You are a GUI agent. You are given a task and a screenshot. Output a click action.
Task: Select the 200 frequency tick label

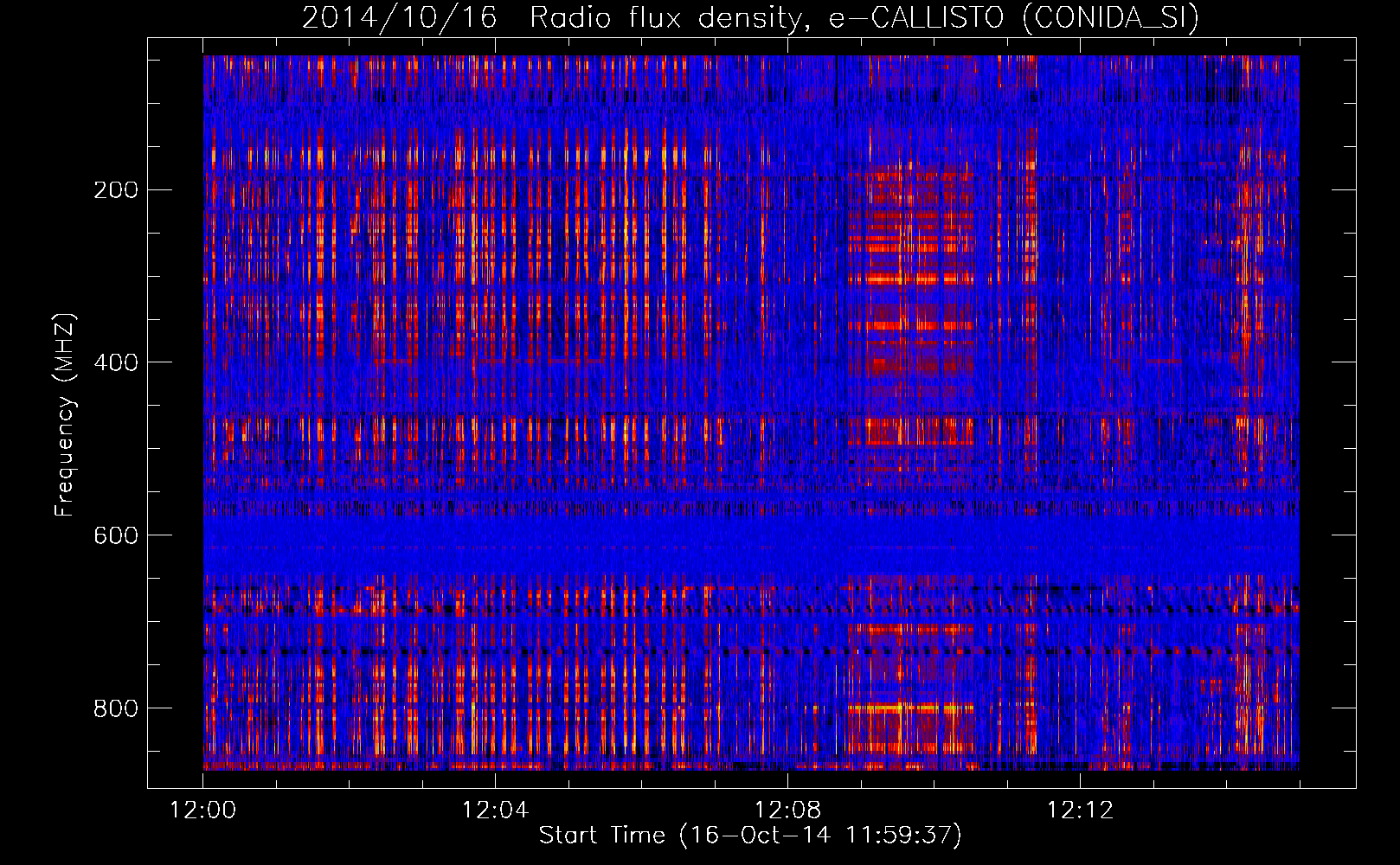point(115,189)
